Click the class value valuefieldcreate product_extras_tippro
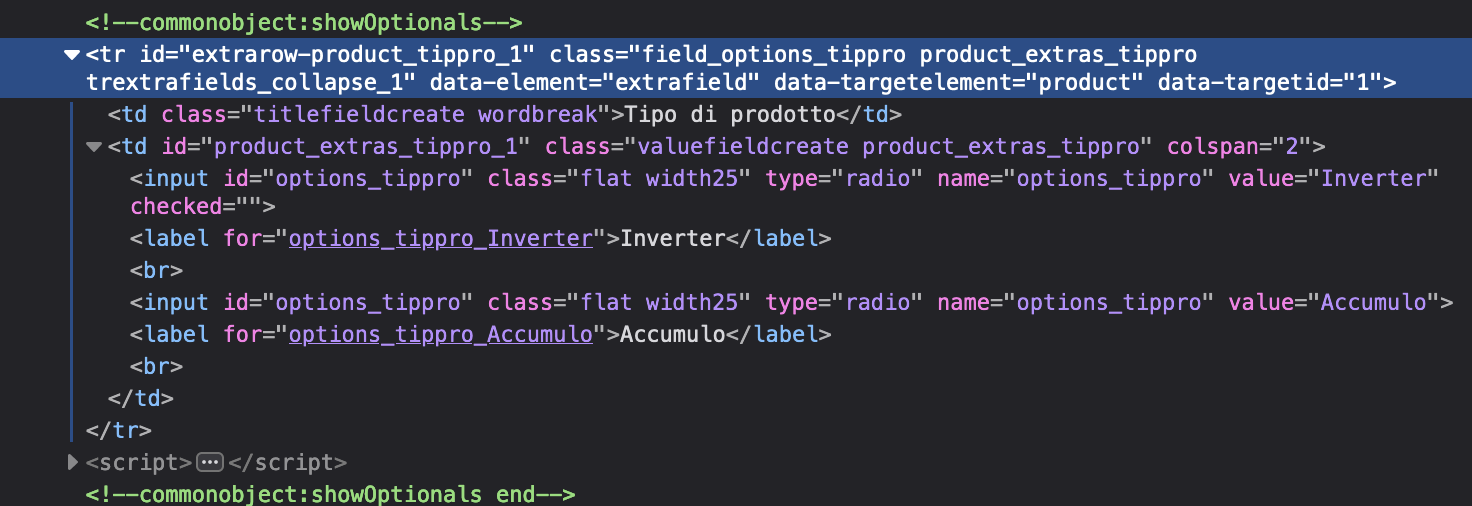The width and height of the screenshot is (1472, 506). coord(891,147)
